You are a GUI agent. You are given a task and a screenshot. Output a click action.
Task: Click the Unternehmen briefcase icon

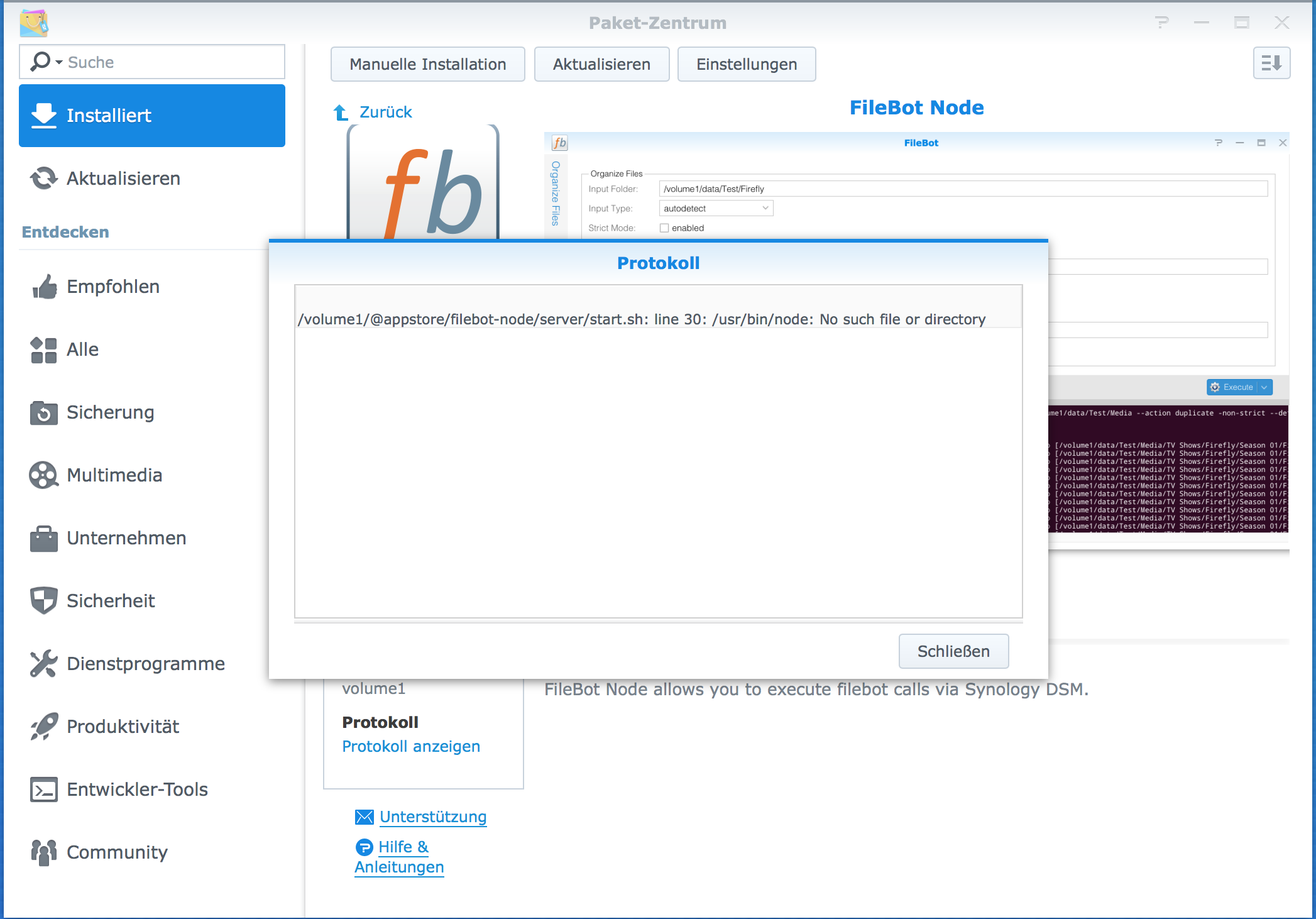(44, 539)
